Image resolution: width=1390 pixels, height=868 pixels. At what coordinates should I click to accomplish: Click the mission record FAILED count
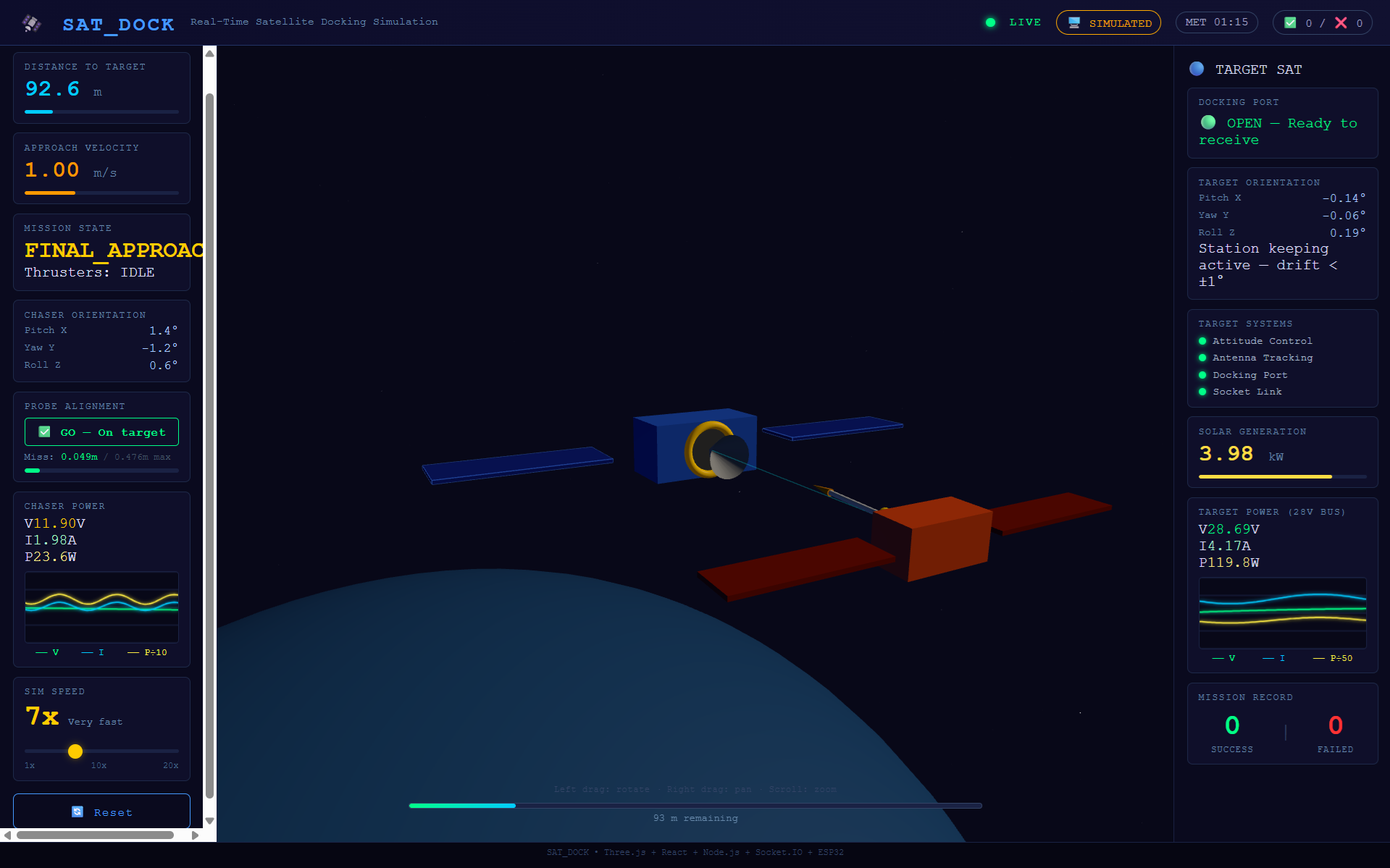(1336, 725)
